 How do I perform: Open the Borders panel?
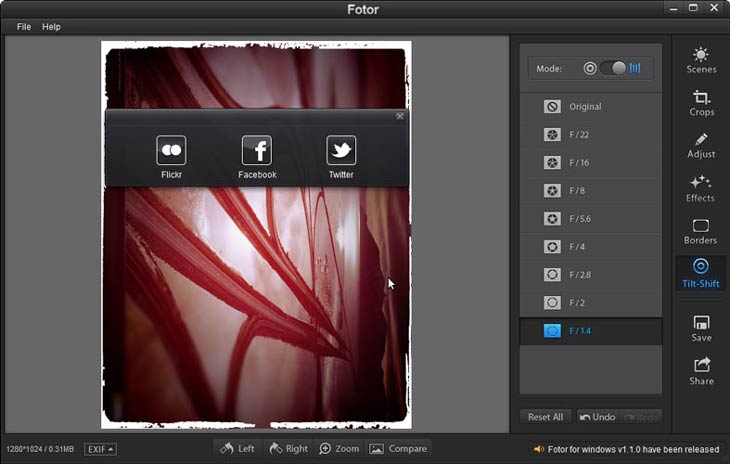click(x=701, y=231)
